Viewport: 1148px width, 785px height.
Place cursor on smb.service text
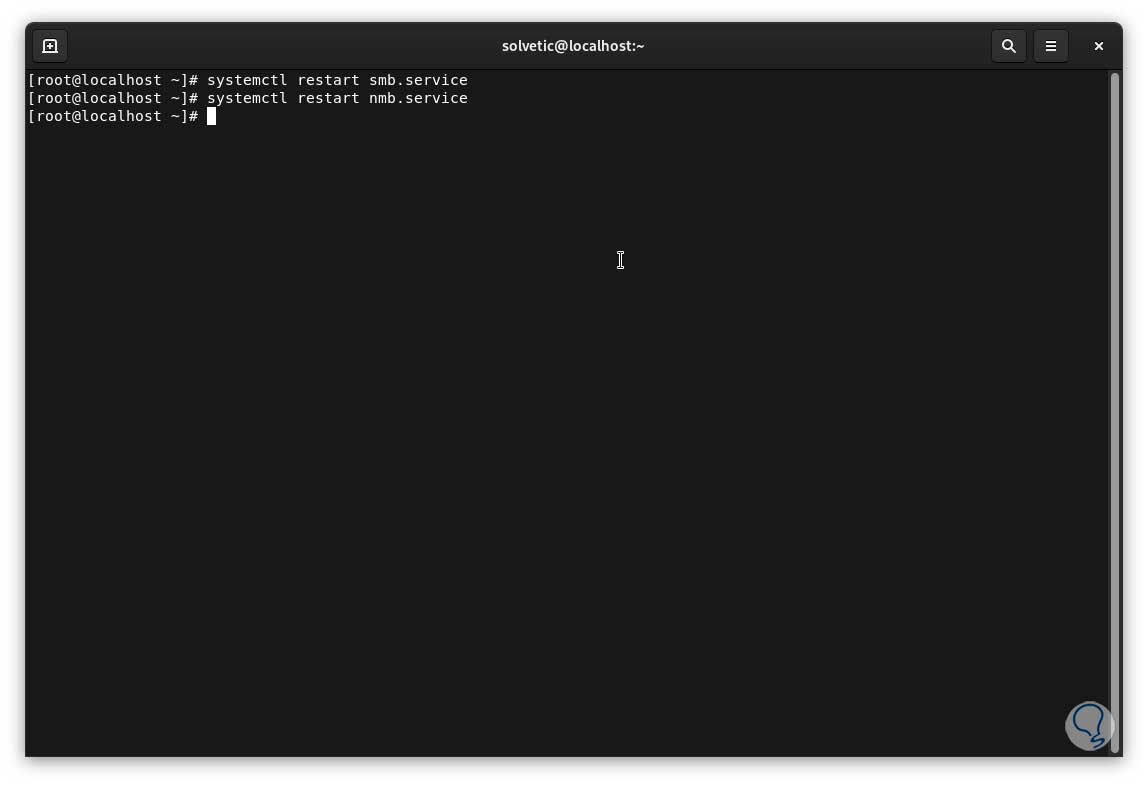point(418,80)
